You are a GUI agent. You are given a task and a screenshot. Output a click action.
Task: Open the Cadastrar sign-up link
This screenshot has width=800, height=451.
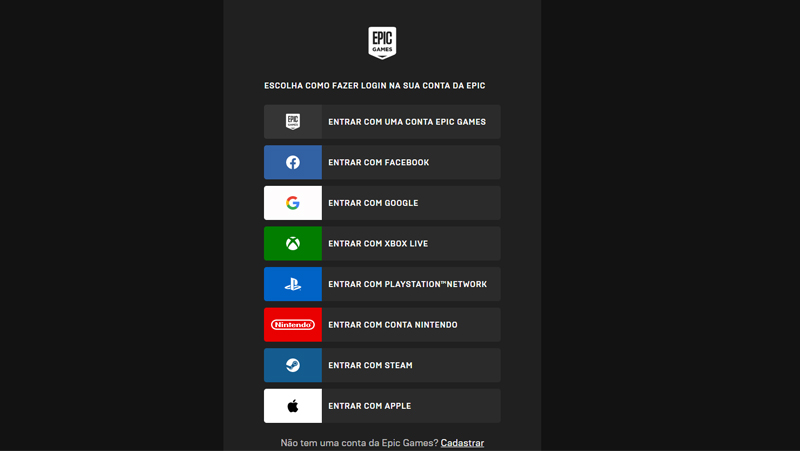click(x=462, y=443)
